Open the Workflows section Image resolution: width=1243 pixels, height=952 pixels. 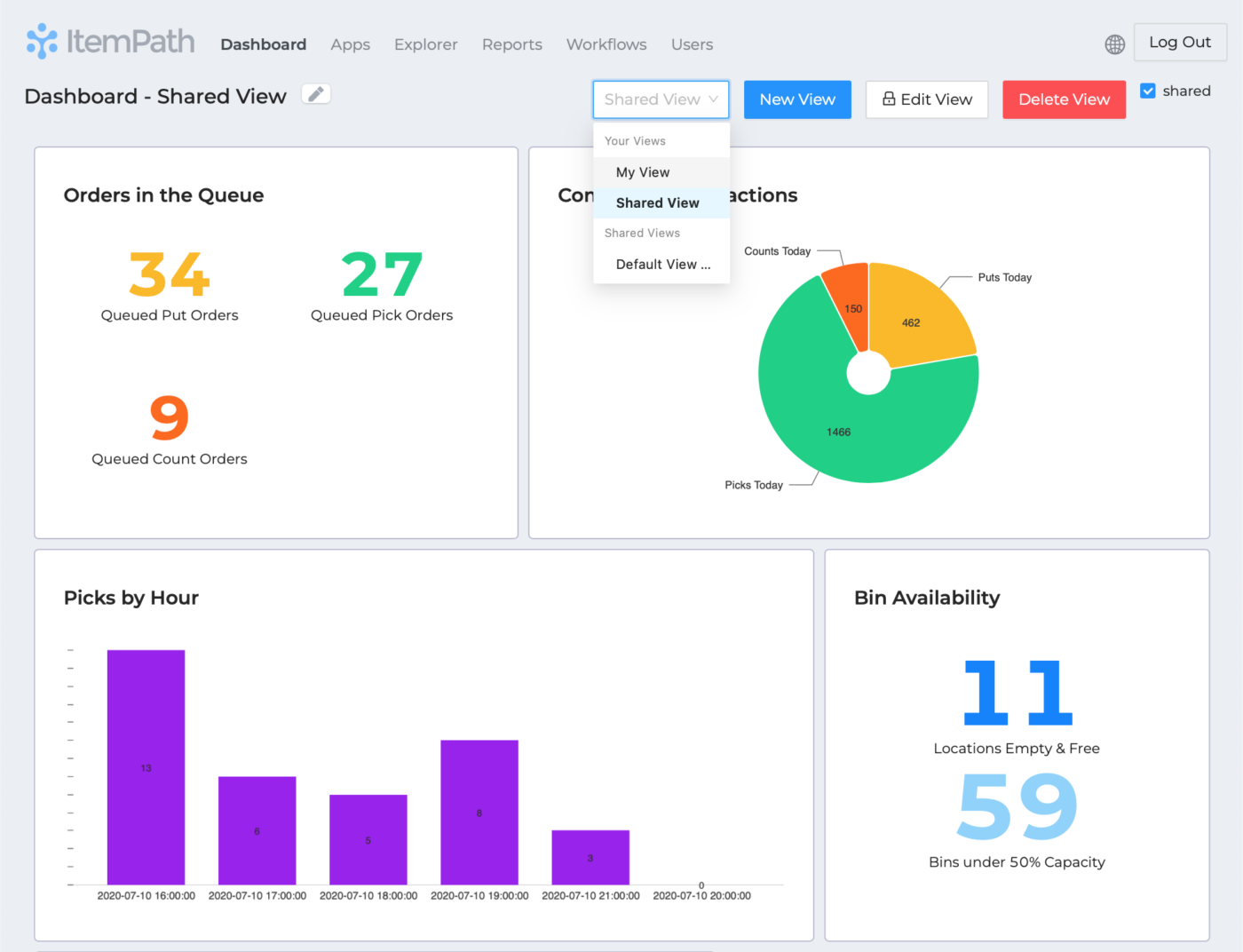click(606, 44)
